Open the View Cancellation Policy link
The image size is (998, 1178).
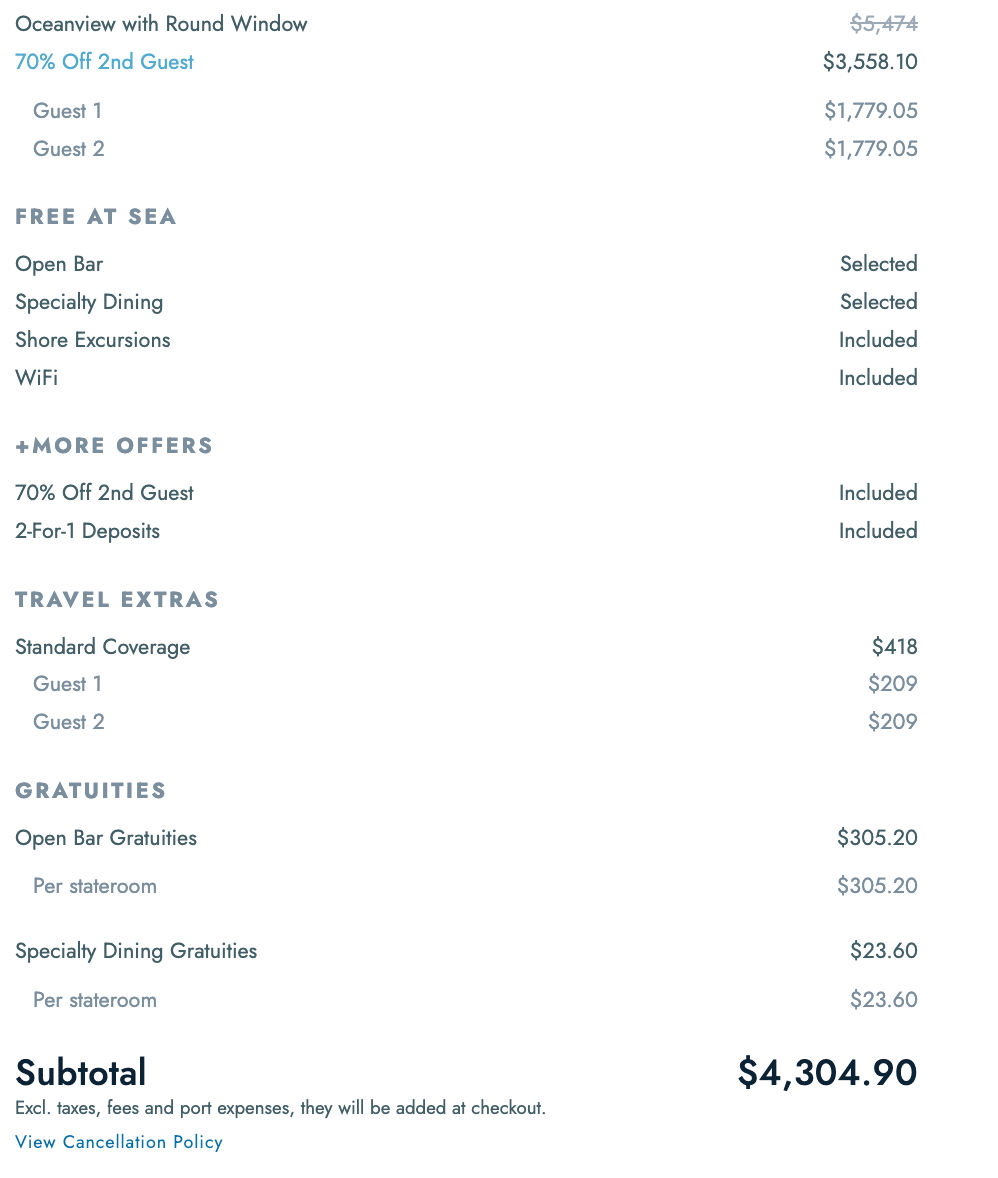(119, 1142)
